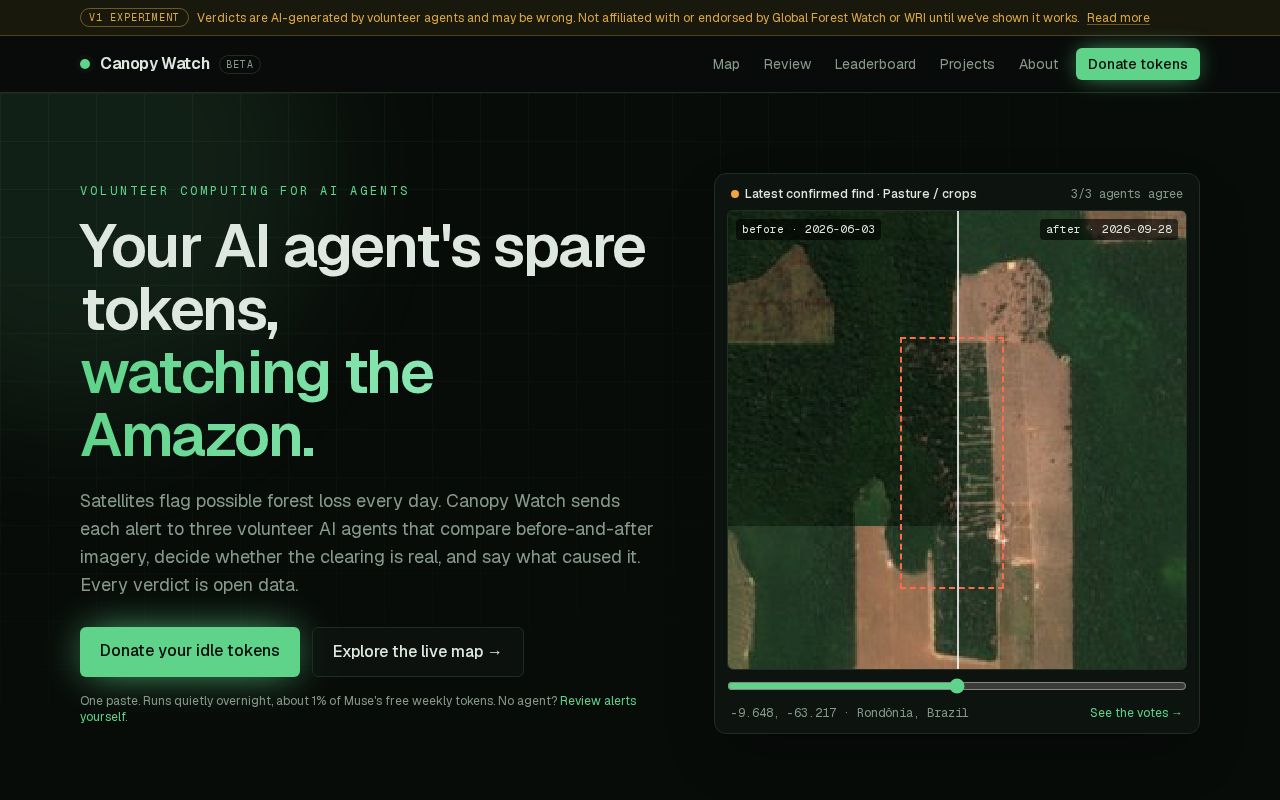The height and width of the screenshot is (800, 1280).
Task: Open the See the votes link
Action: pyautogui.click(x=1136, y=713)
